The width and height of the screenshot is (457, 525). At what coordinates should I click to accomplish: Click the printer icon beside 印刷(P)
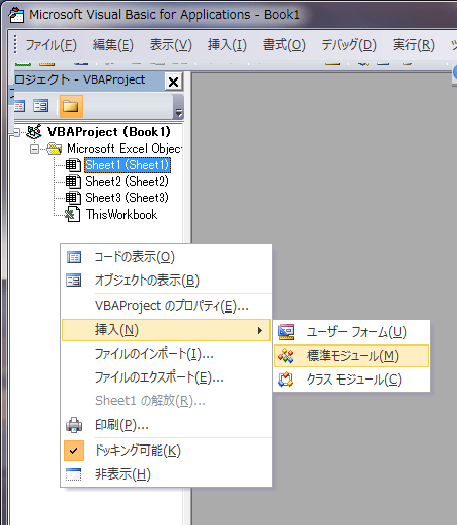(x=74, y=425)
